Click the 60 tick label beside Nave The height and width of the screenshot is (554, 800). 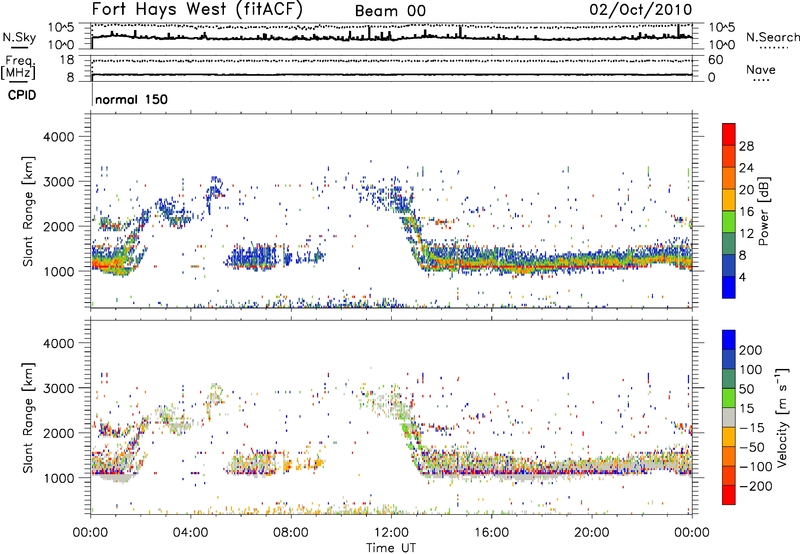pos(716,60)
